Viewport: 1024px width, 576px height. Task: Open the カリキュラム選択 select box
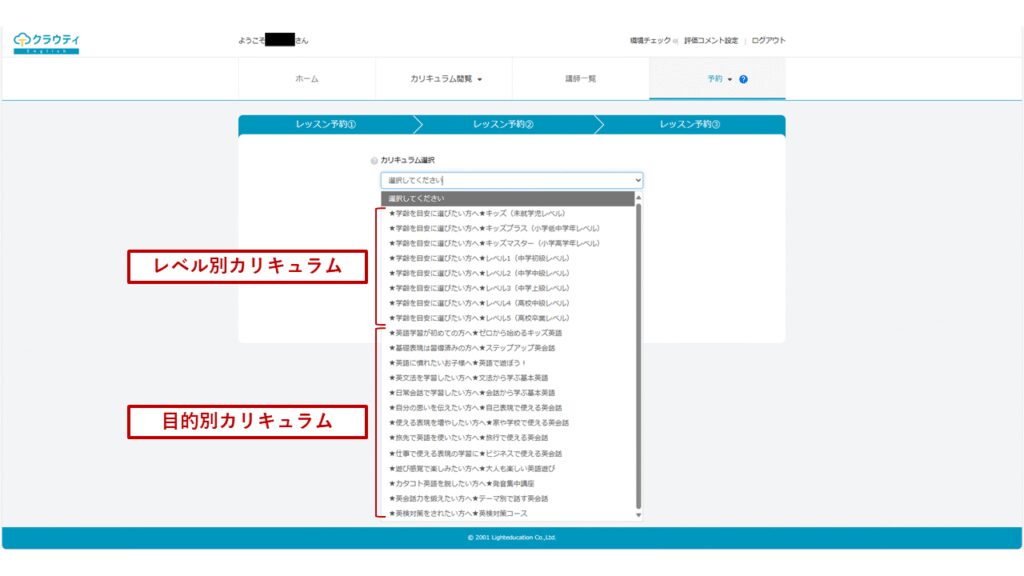511,181
